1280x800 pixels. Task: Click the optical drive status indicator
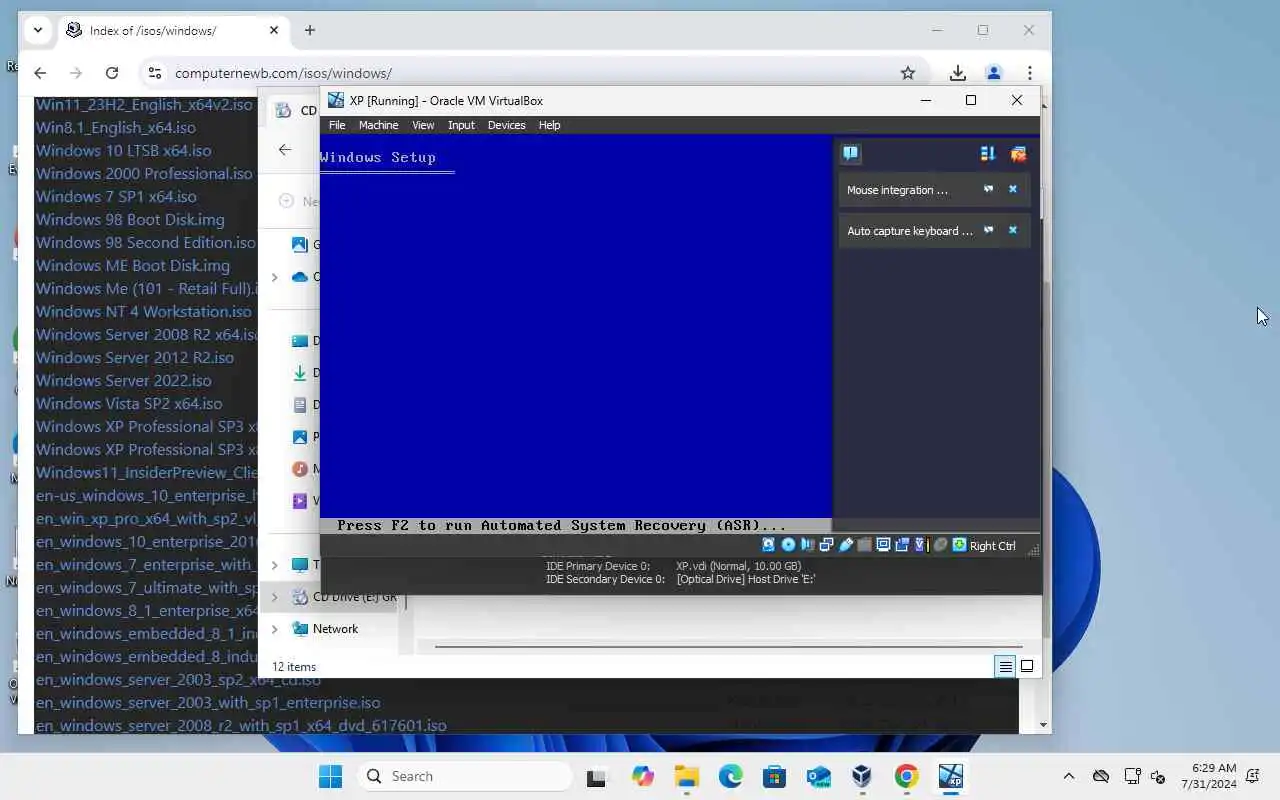point(788,545)
